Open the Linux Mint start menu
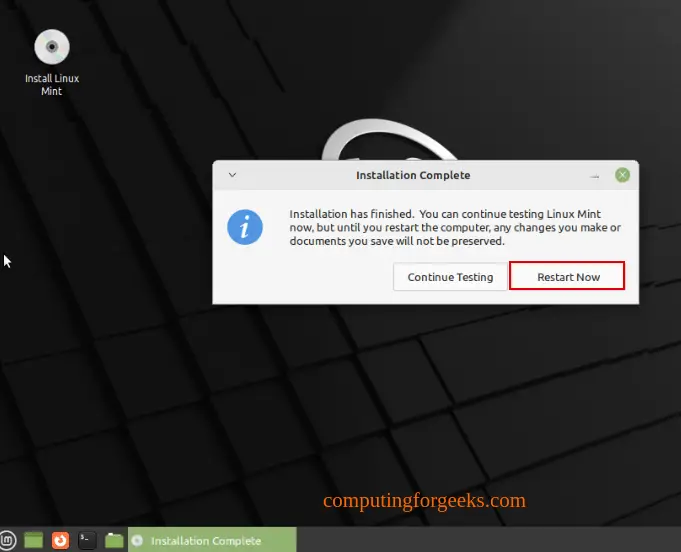 (x=7, y=540)
